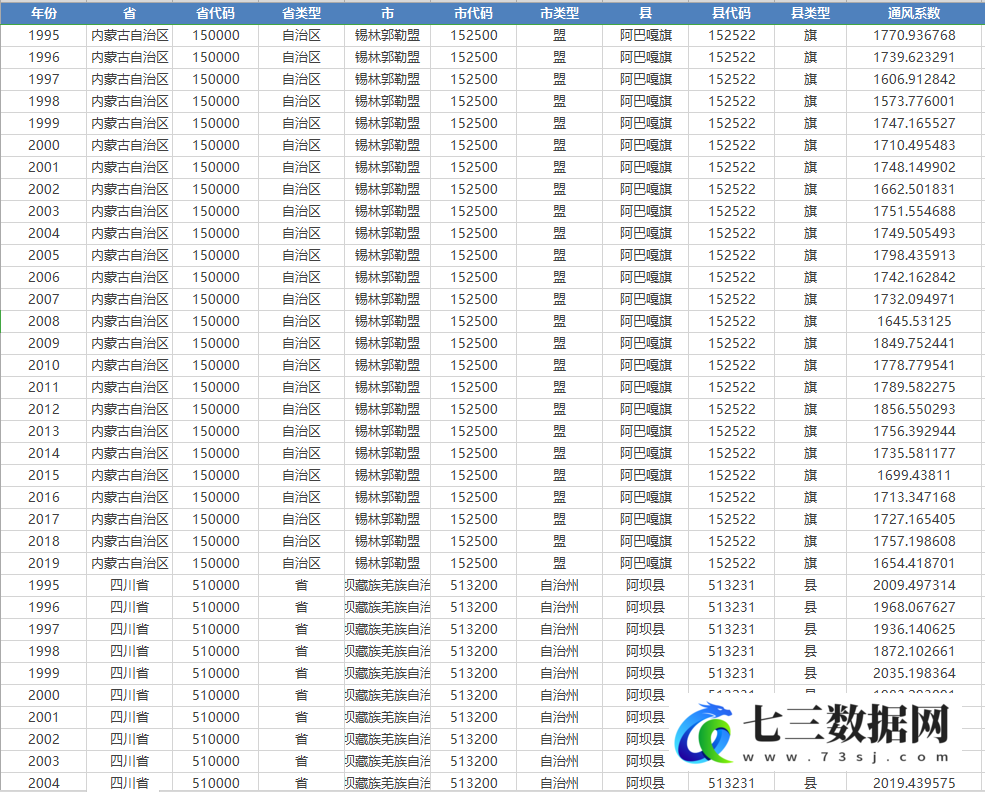Image resolution: width=985 pixels, height=792 pixels.
Task: Click 锡林郭勒盟 in the 1995 row
Action: click(x=388, y=35)
